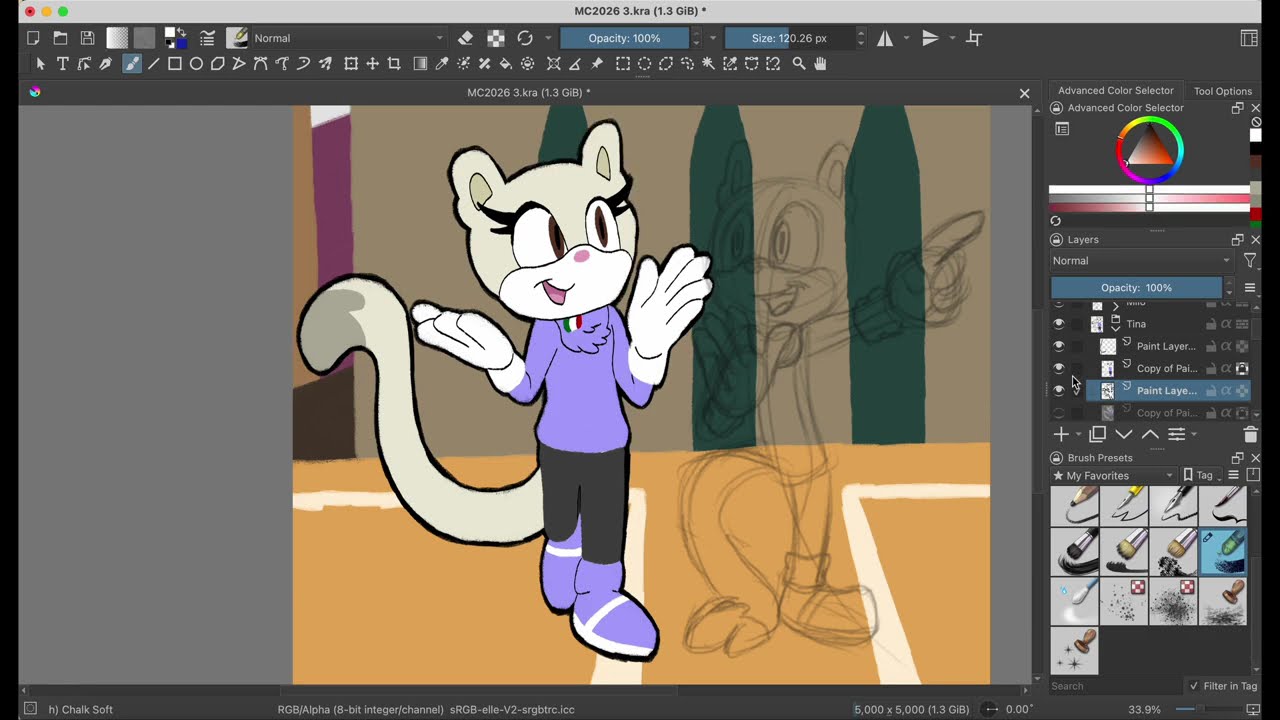Click the red color history swatch
The width and height of the screenshot is (1280, 720).
[x=1256, y=215]
